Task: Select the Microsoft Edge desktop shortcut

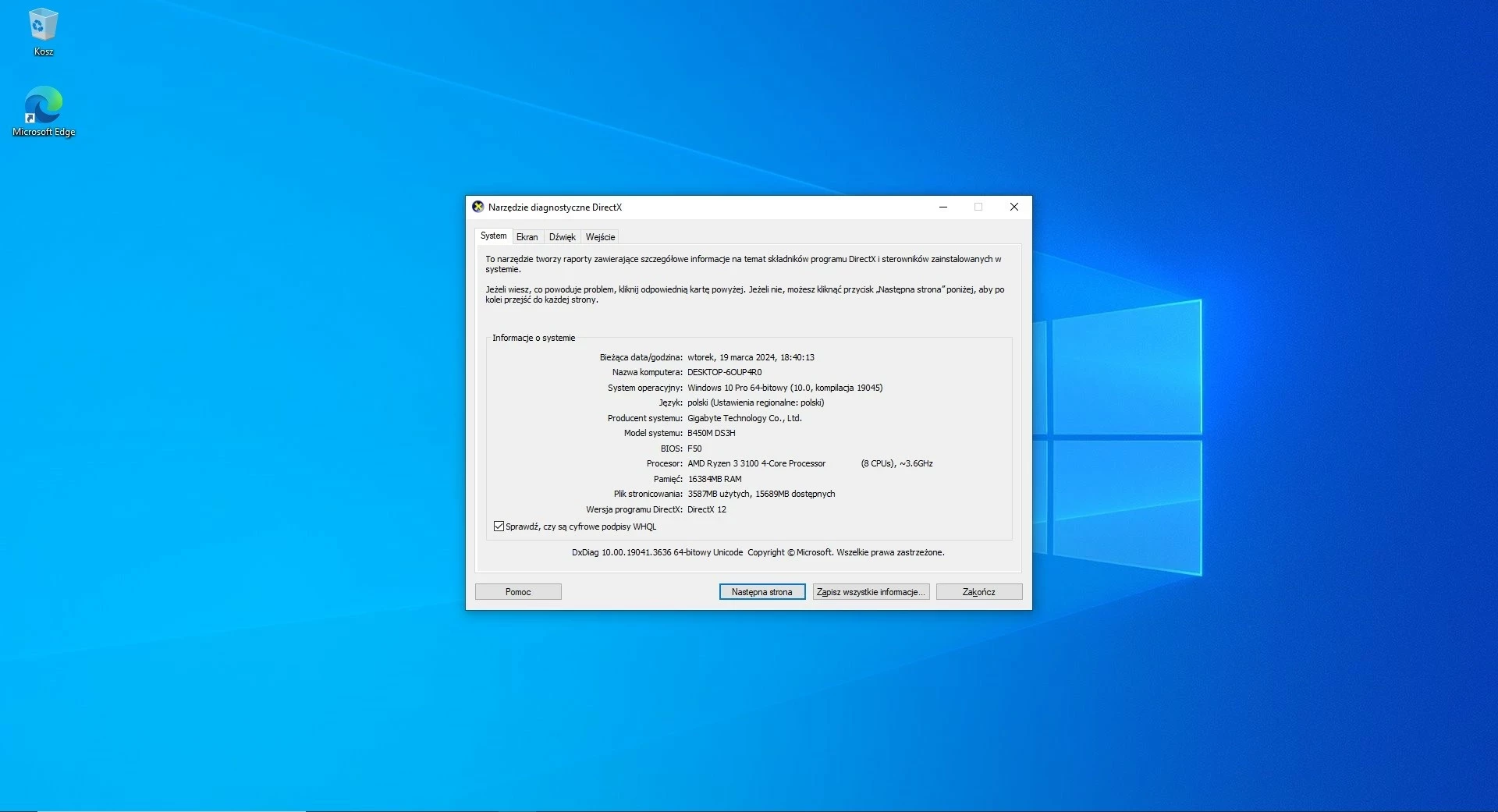Action: (x=44, y=112)
